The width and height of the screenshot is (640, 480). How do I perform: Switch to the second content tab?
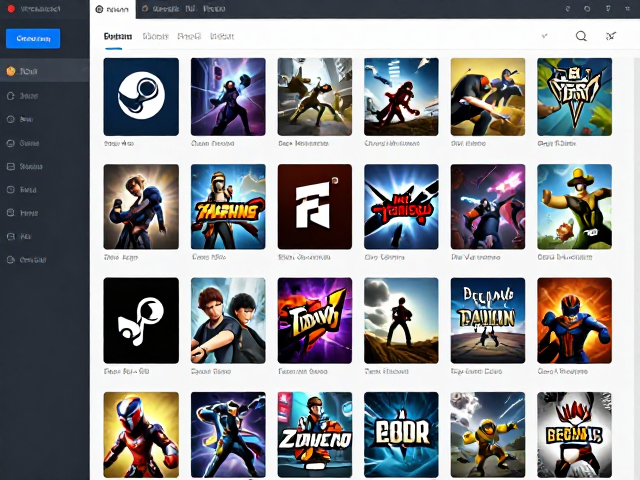tap(156, 36)
